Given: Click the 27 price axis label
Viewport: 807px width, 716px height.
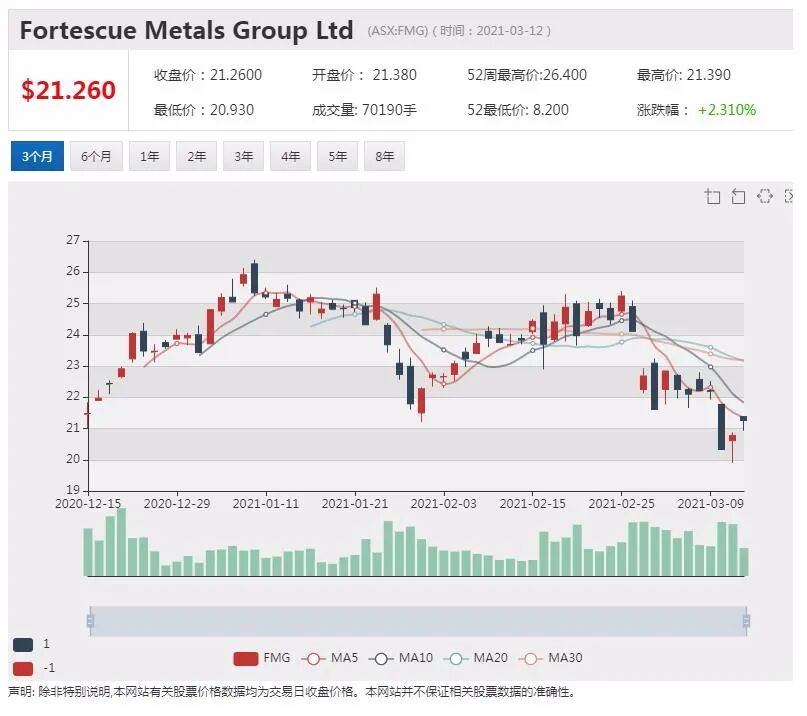Looking at the screenshot, I should coord(73,240).
